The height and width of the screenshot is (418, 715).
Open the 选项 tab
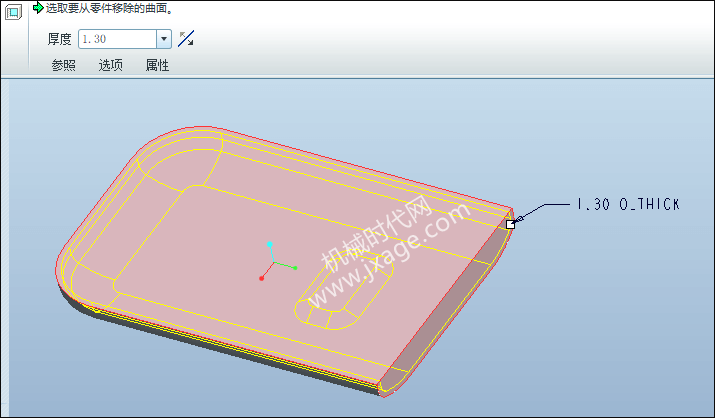[x=110, y=65]
